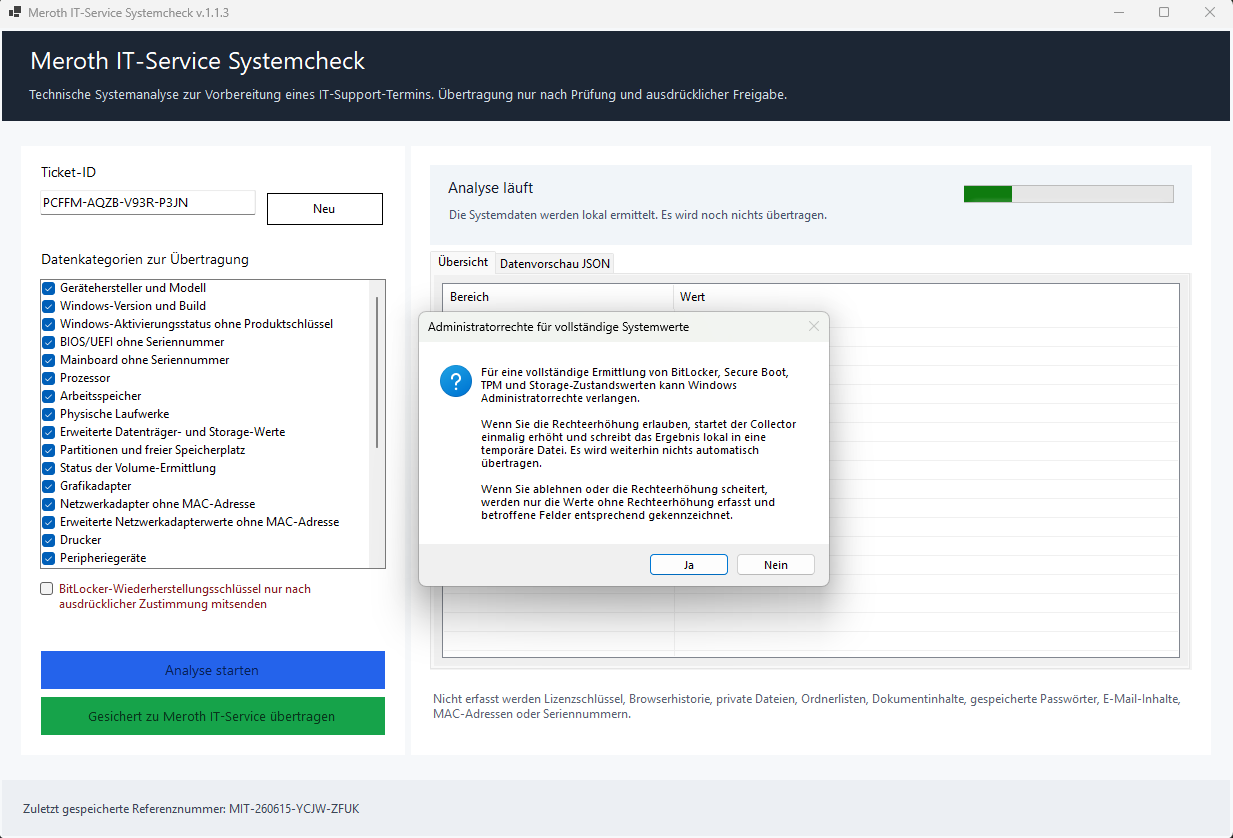The image size is (1233, 838).
Task: Uncheck the Peripheriegeräte category
Action: (x=48, y=558)
